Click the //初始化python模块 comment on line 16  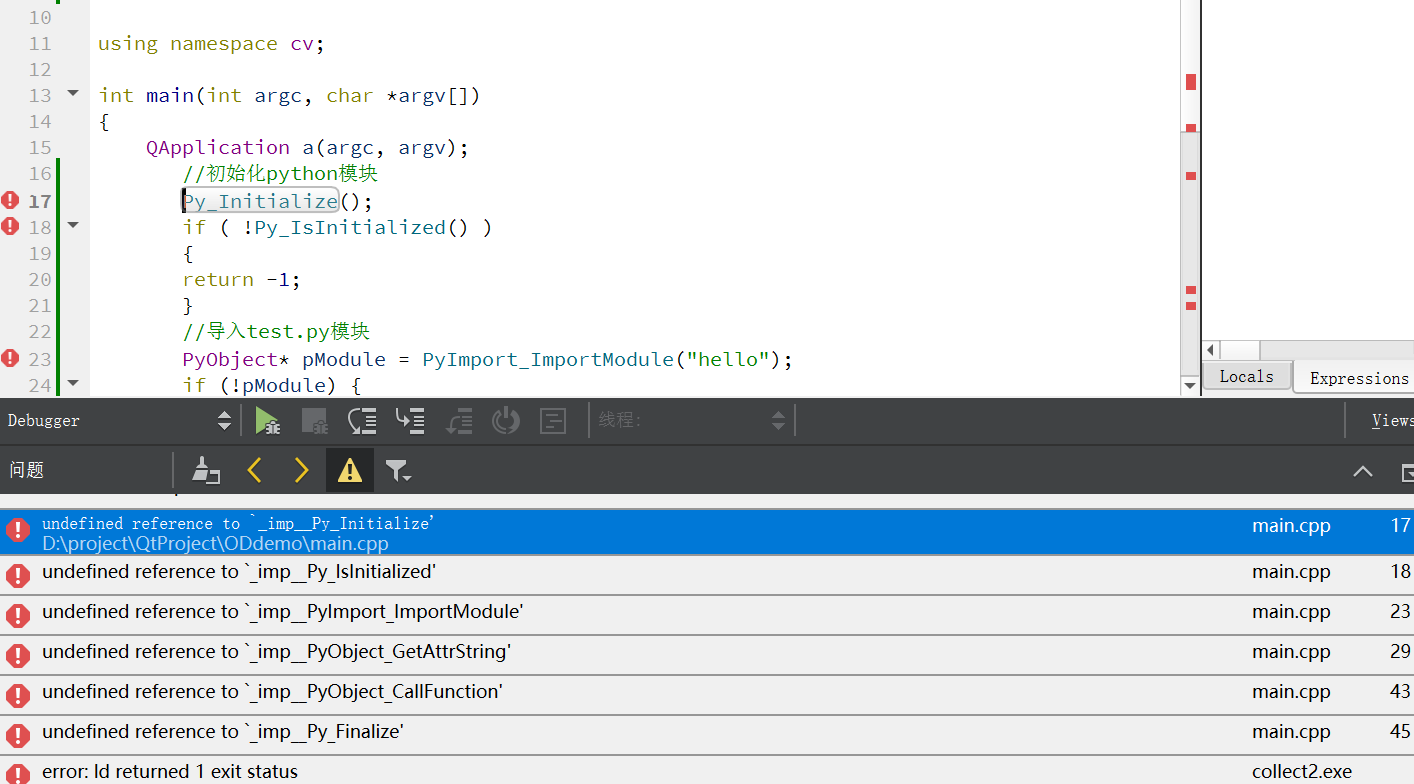coord(280,174)
